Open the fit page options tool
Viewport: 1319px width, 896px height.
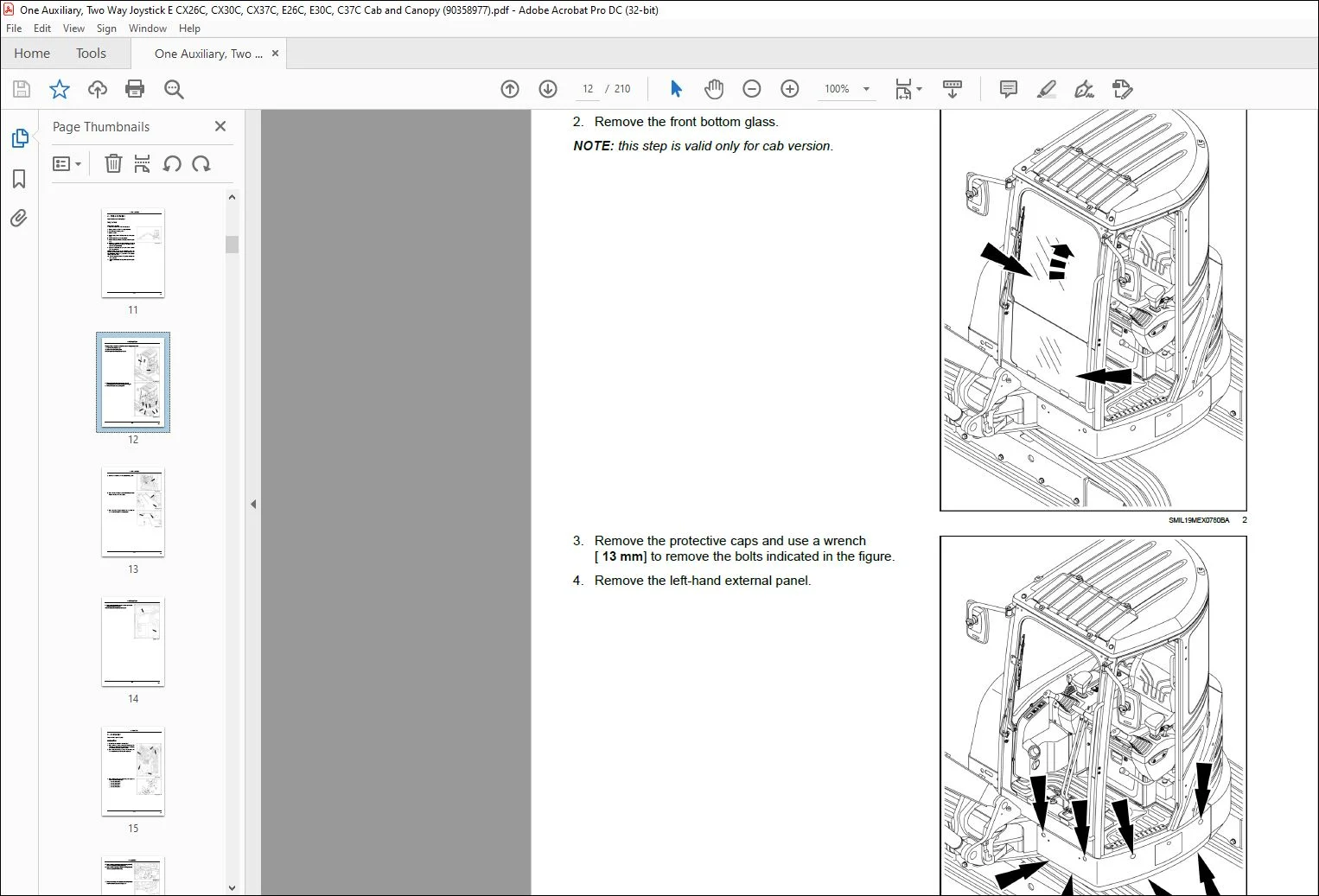(x=908, y=89)
